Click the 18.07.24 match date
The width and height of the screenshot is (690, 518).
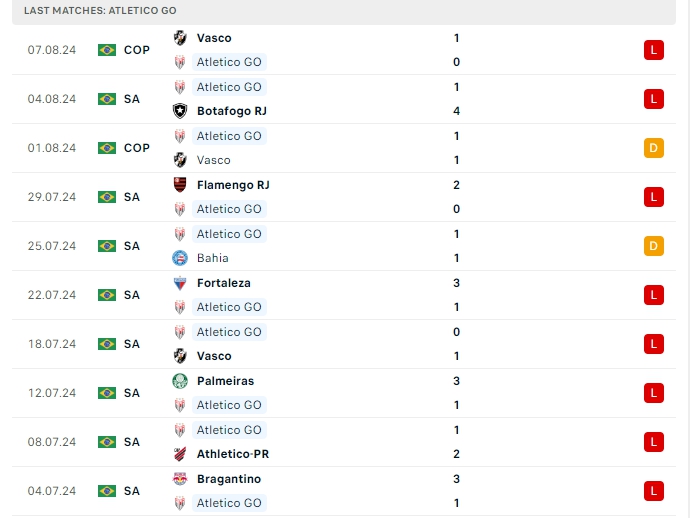point(52,344)
